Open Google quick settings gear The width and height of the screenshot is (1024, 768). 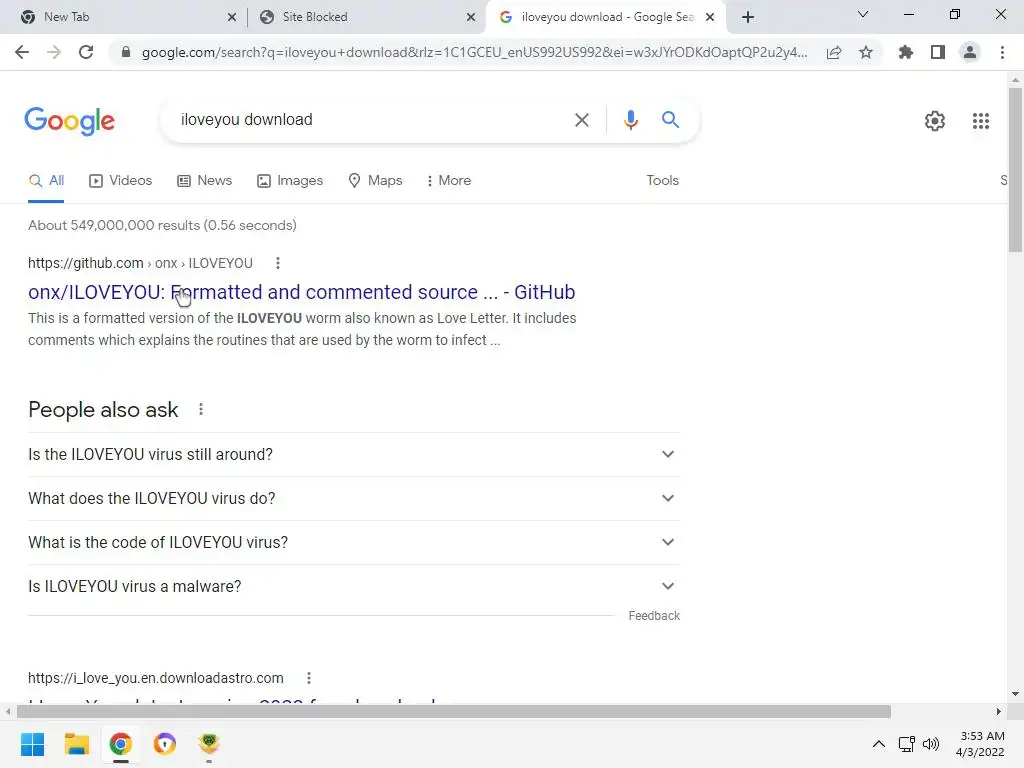tap(935, 121)
